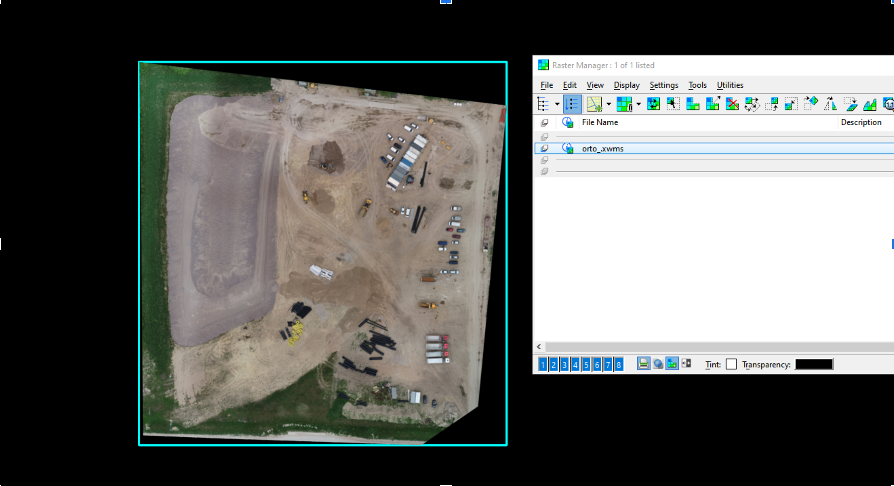
Task: Click the black Transparency color swatch
Action: [x=814, y=364]
